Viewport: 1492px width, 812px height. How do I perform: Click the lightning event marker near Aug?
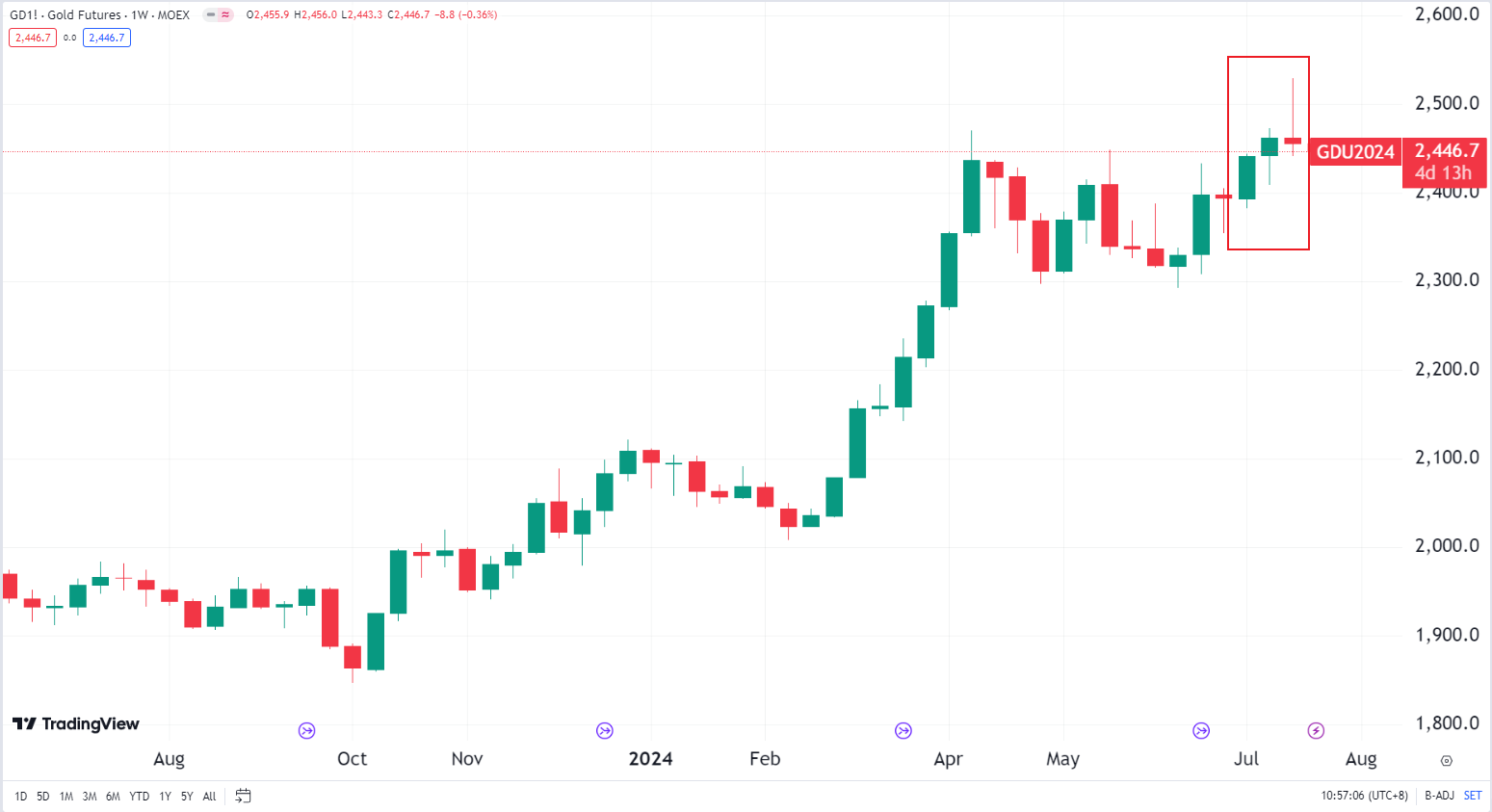click(1316, 731)
